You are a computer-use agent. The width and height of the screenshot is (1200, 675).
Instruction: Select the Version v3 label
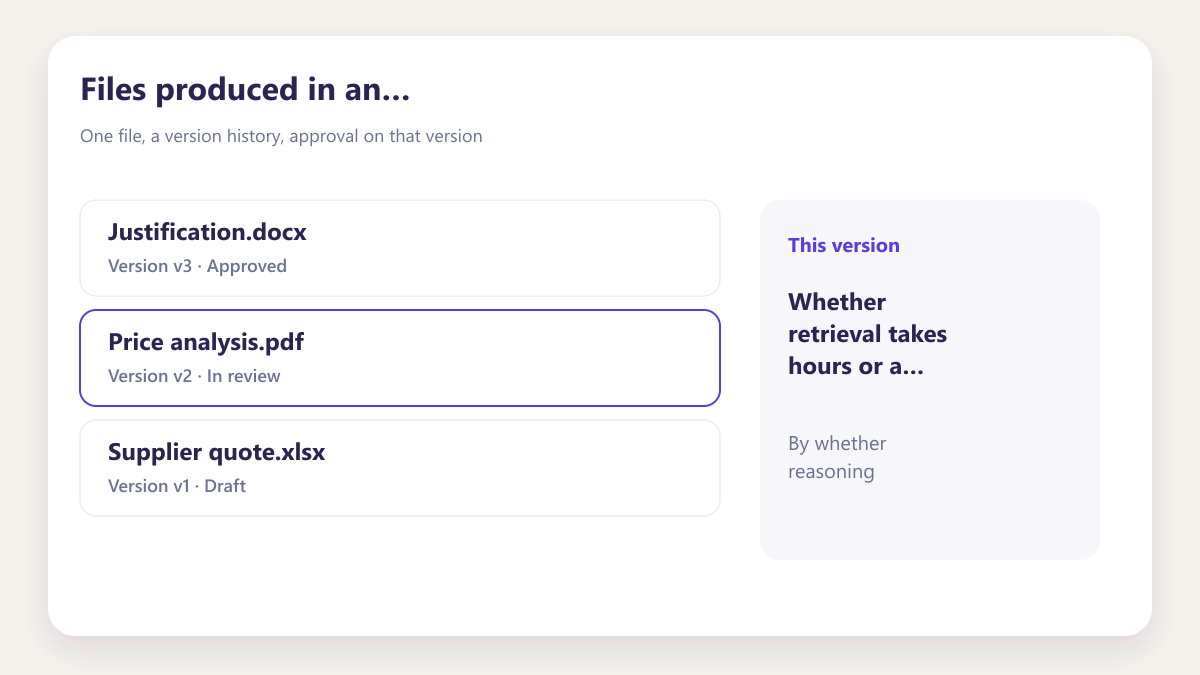point(150,266)
